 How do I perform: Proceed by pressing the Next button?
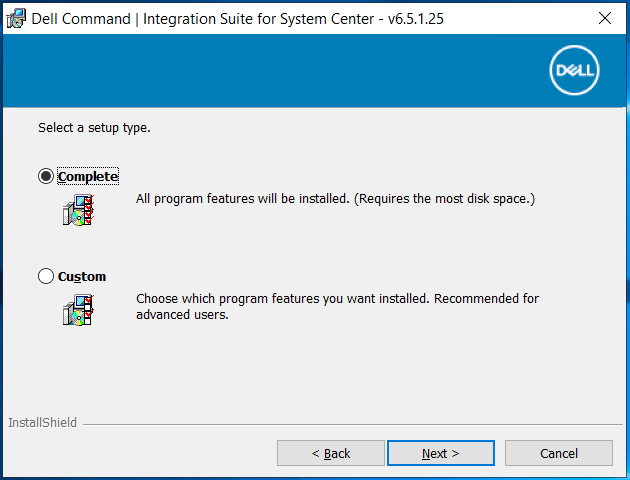pyautogui.click(x=440, y=453)
